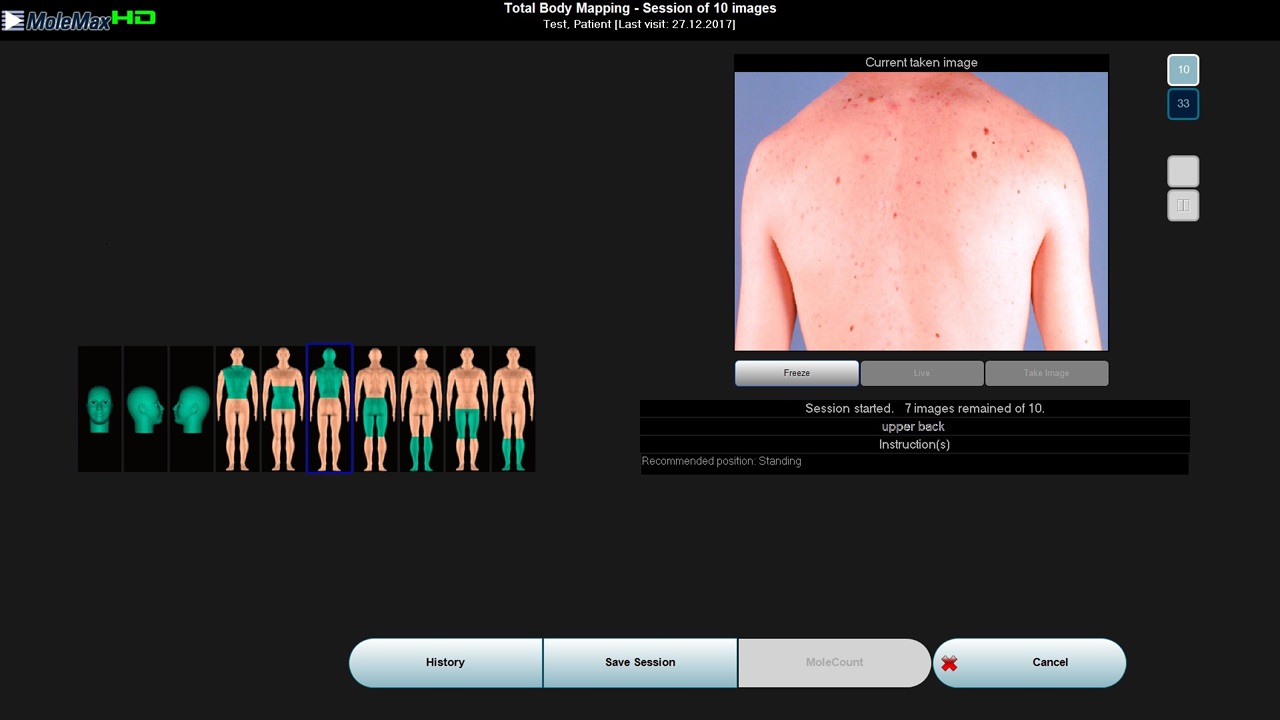
Task: Switch to the 33 images session mode
Action: tap(1183, 104)
